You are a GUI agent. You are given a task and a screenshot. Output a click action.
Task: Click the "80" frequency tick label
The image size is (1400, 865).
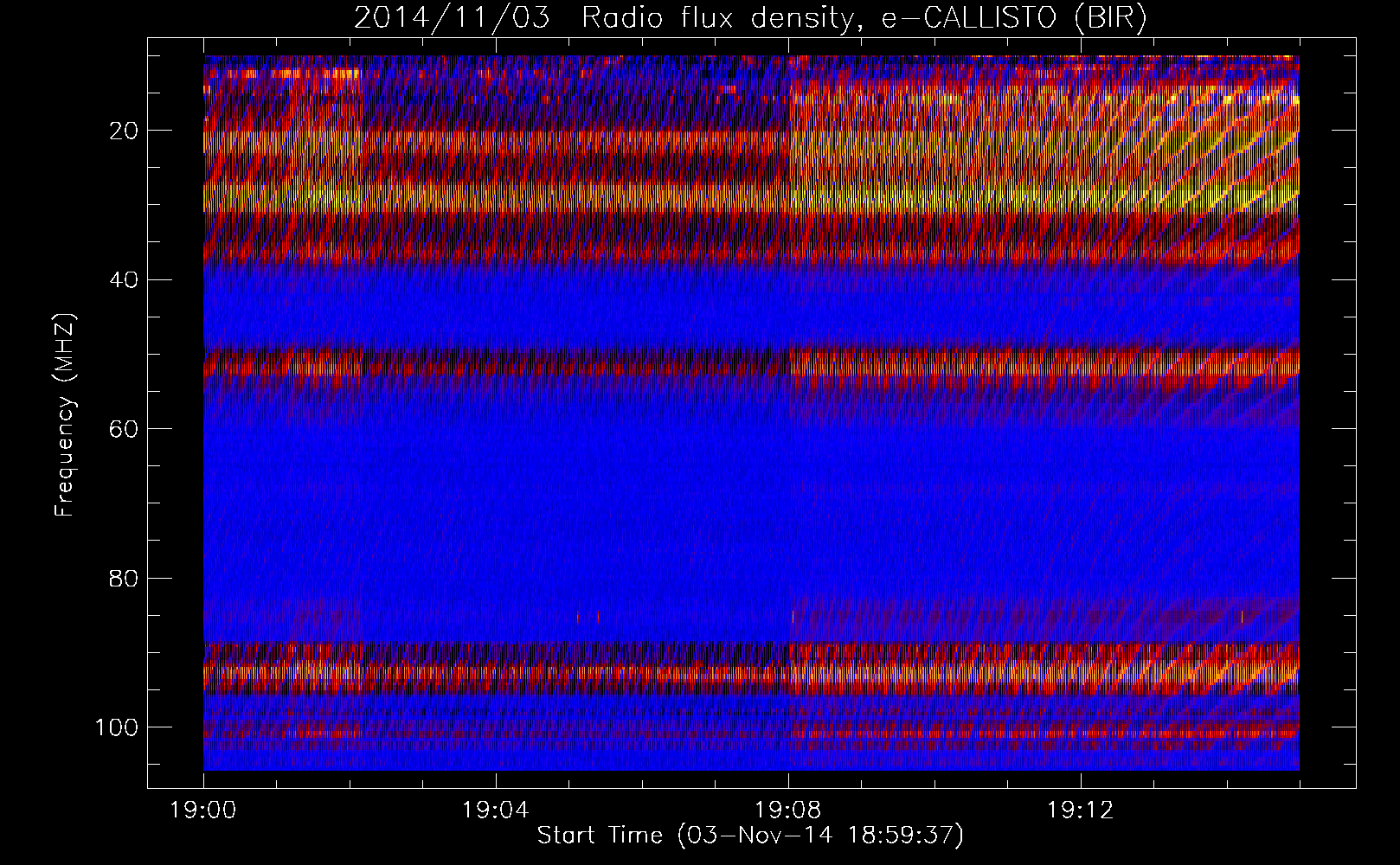[125, 578]
